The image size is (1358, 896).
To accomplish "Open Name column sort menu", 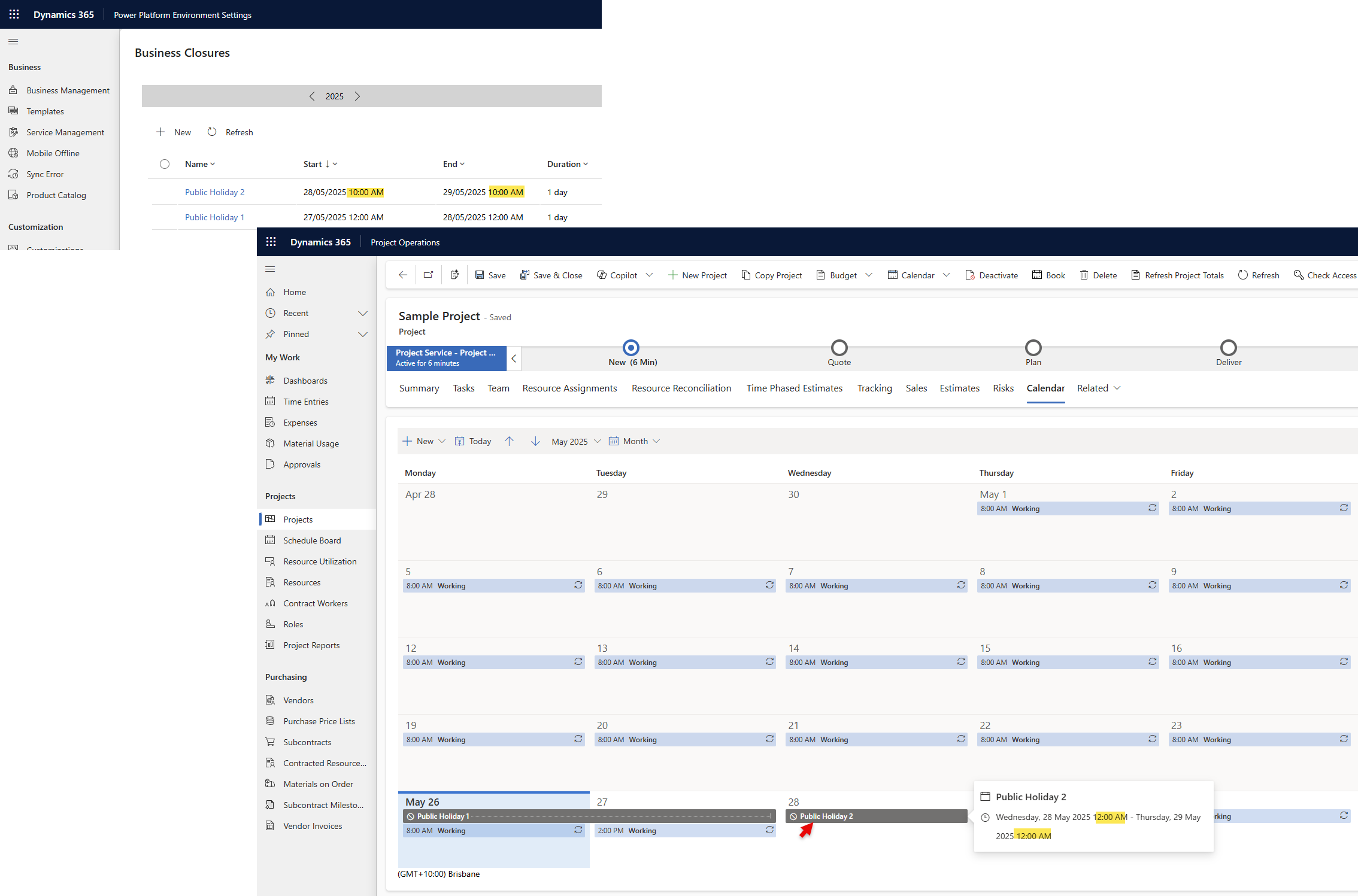I will coord(200,164).
